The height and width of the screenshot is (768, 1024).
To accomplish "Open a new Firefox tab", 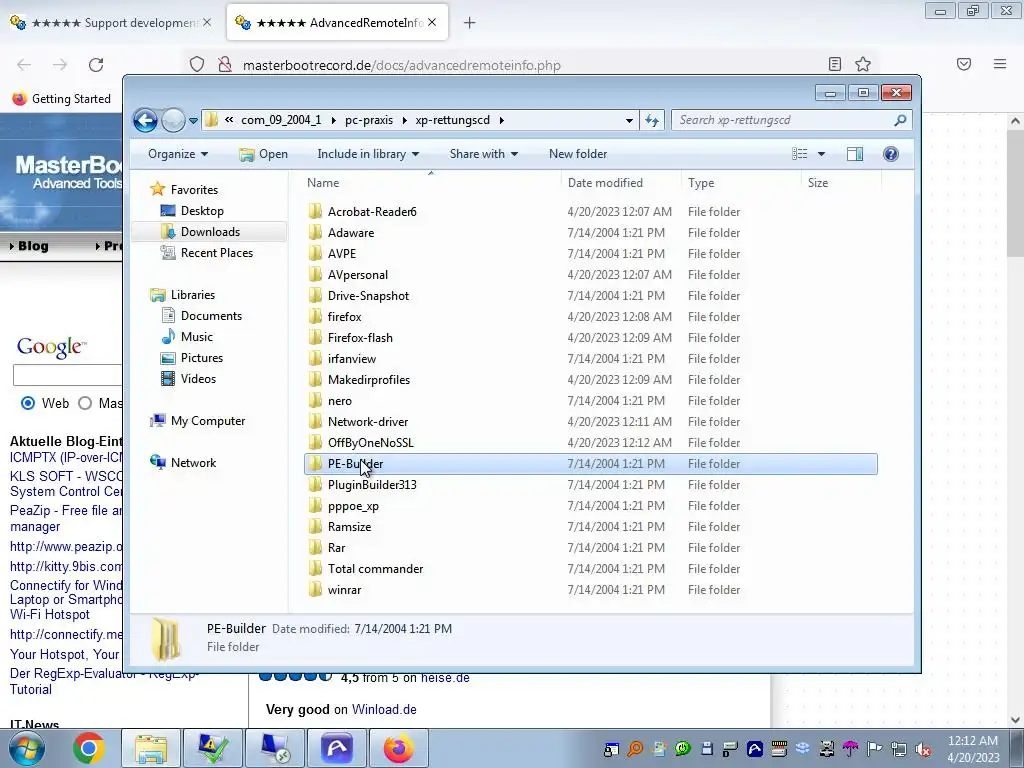I will (x=470, y=23).
